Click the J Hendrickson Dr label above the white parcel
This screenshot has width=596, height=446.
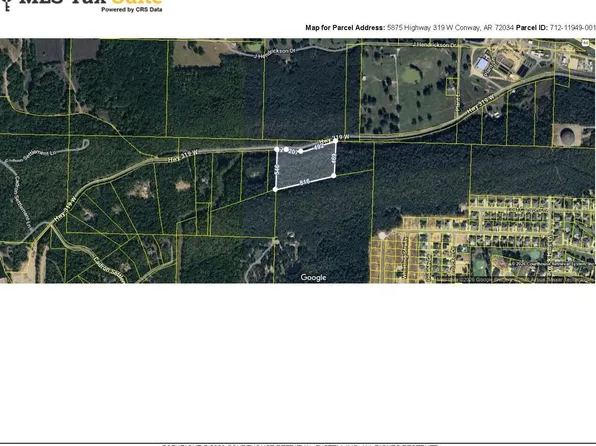[275, 52]
